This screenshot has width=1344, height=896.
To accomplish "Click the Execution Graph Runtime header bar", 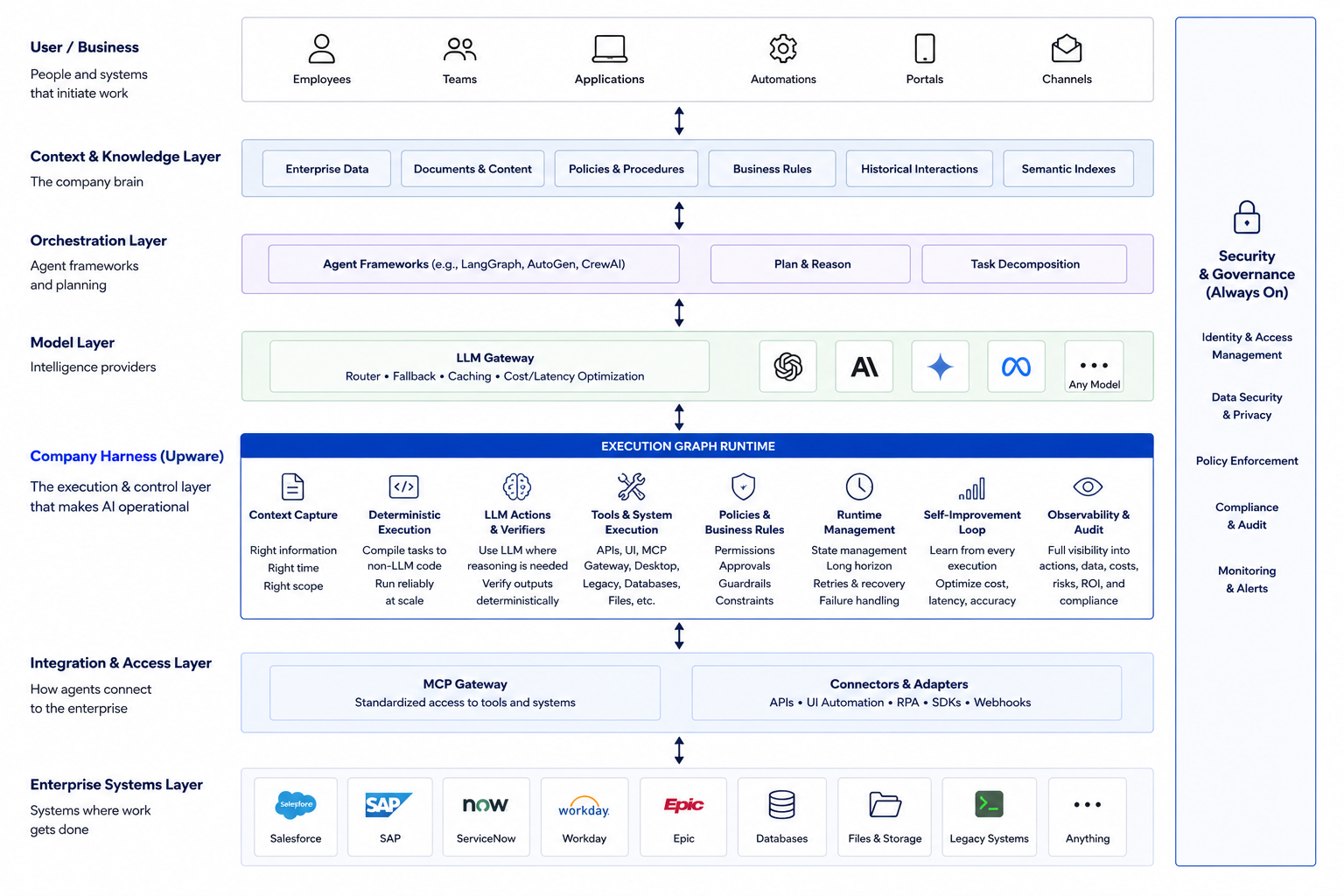I will (696, 446).
